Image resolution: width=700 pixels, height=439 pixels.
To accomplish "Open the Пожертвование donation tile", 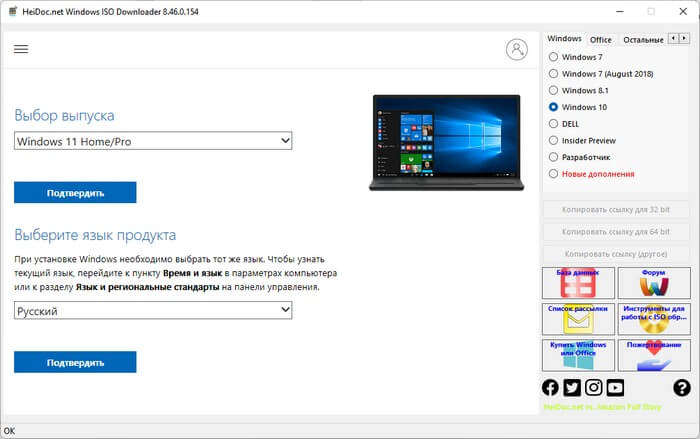I will [x=654, y=355].
